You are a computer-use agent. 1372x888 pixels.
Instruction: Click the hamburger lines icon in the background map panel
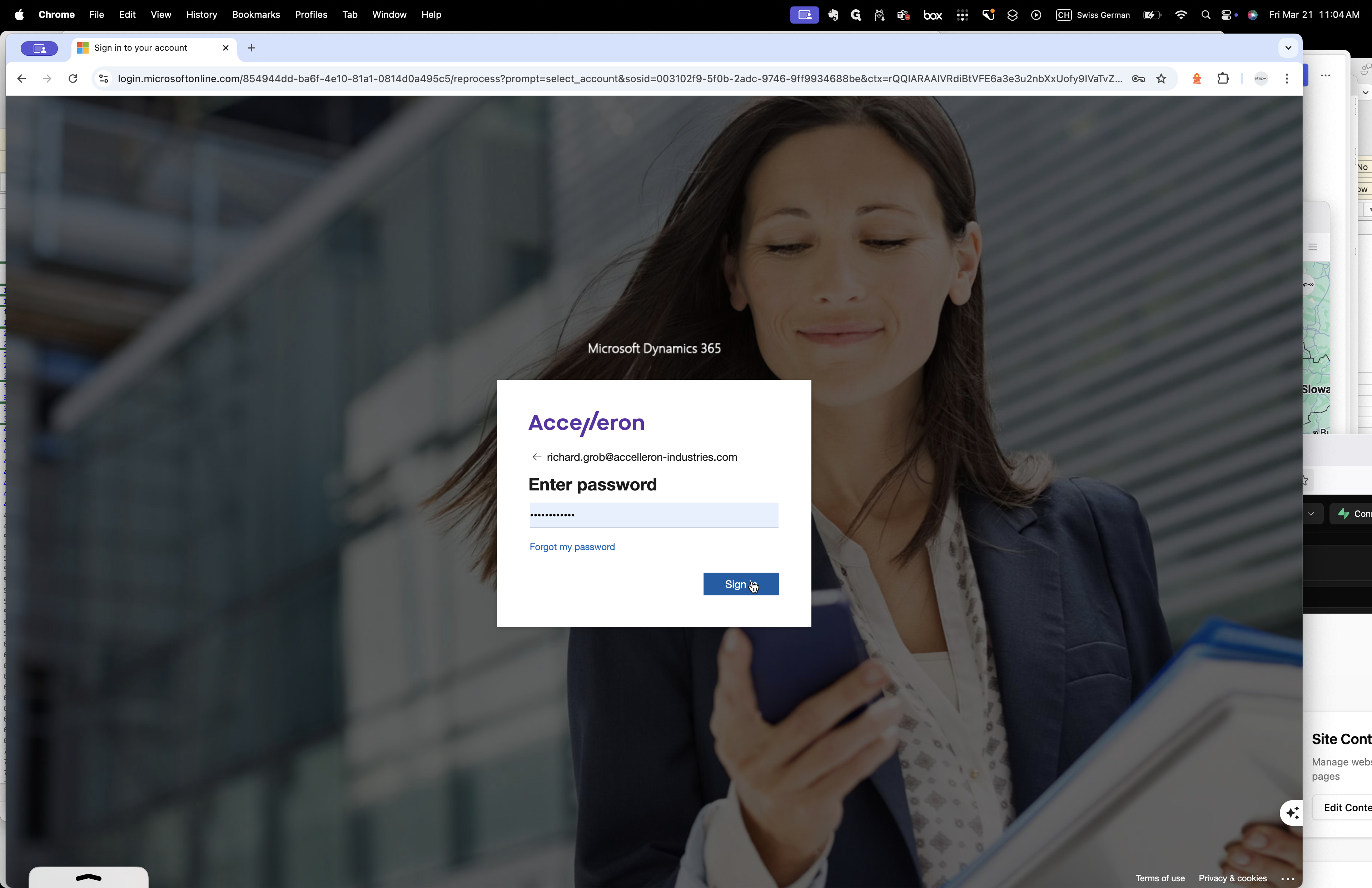coord(1313,247)
